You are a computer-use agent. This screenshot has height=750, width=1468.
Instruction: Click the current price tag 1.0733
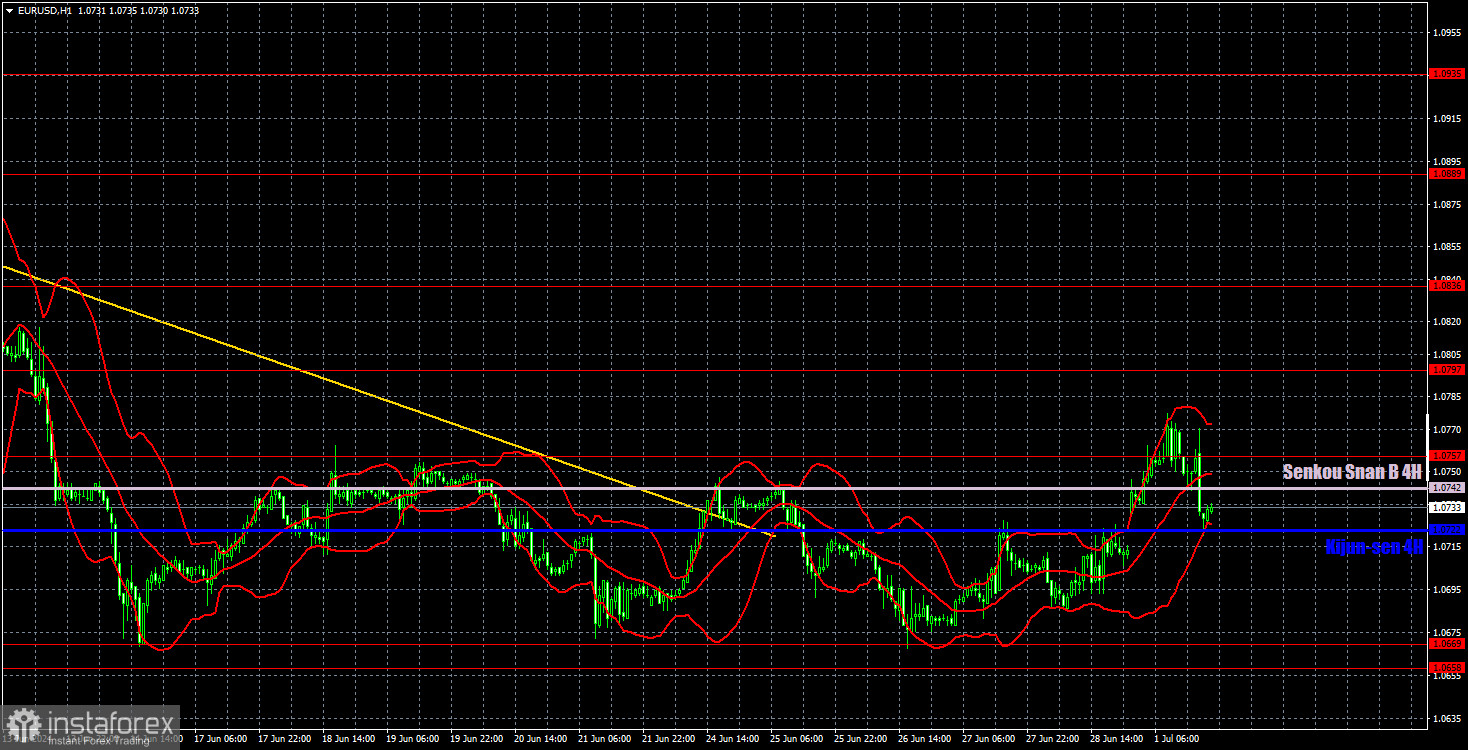tap(1447, 507)
